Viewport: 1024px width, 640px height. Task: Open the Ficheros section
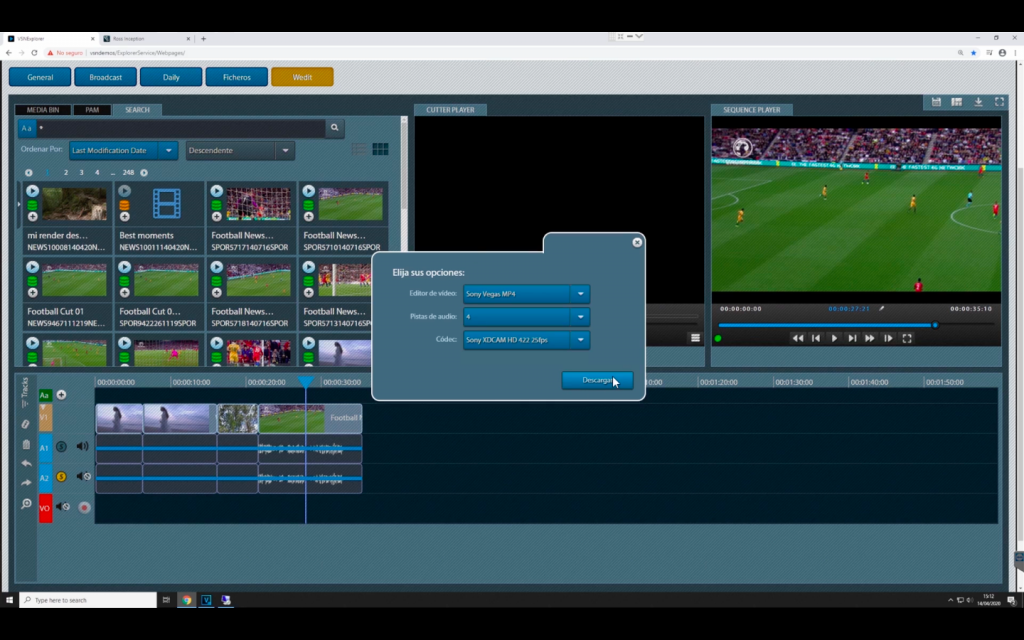click(236, 77)
